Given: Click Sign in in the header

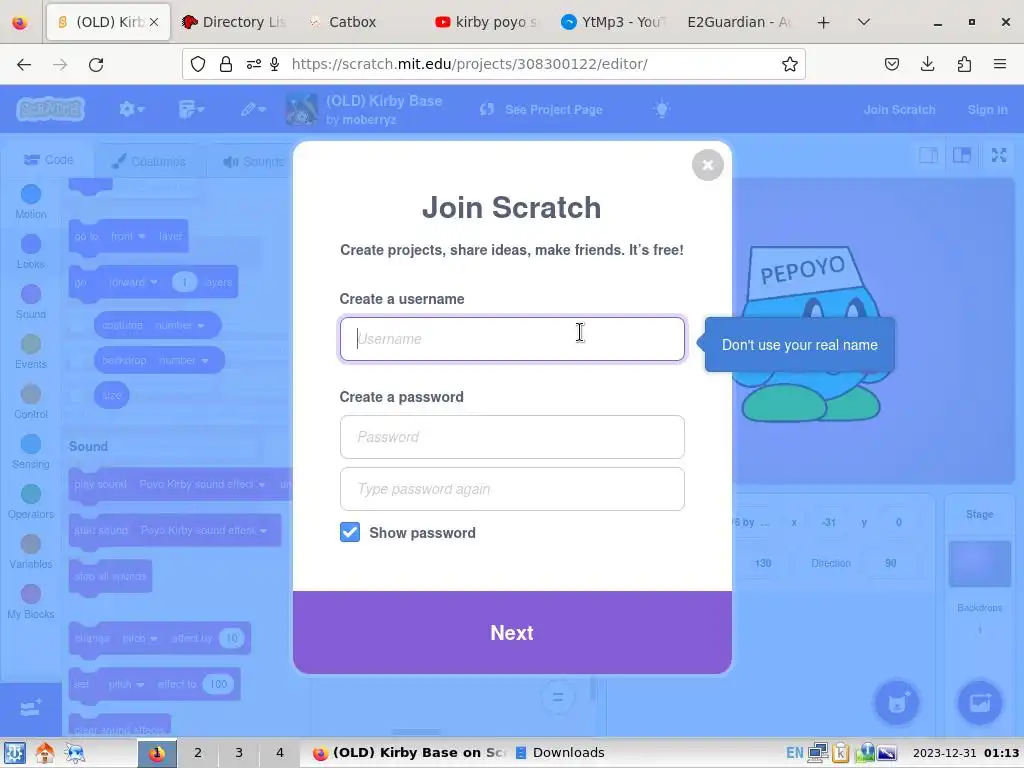Looking at the screenshot, I should 987,110.
